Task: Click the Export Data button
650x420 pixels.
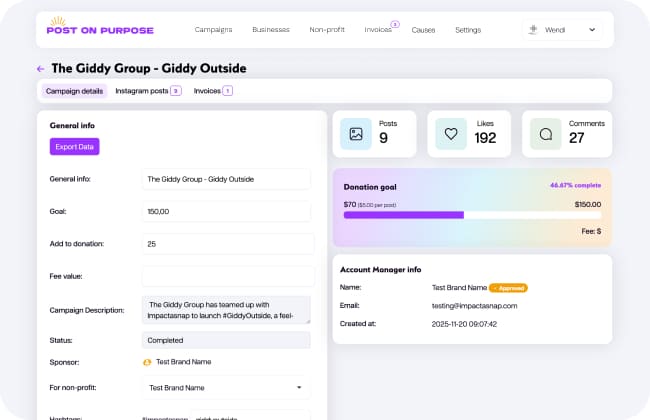Action: click(x=75, y=146)
